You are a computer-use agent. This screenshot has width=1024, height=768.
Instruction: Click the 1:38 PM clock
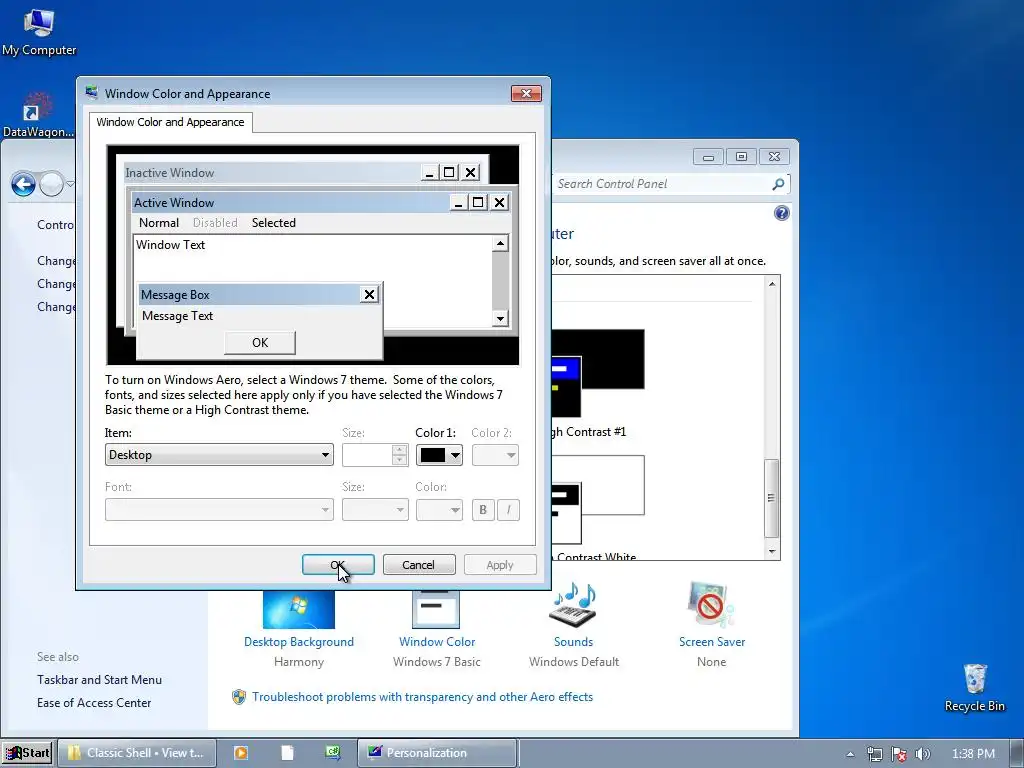pyautogui.click(x=973, y=754)
